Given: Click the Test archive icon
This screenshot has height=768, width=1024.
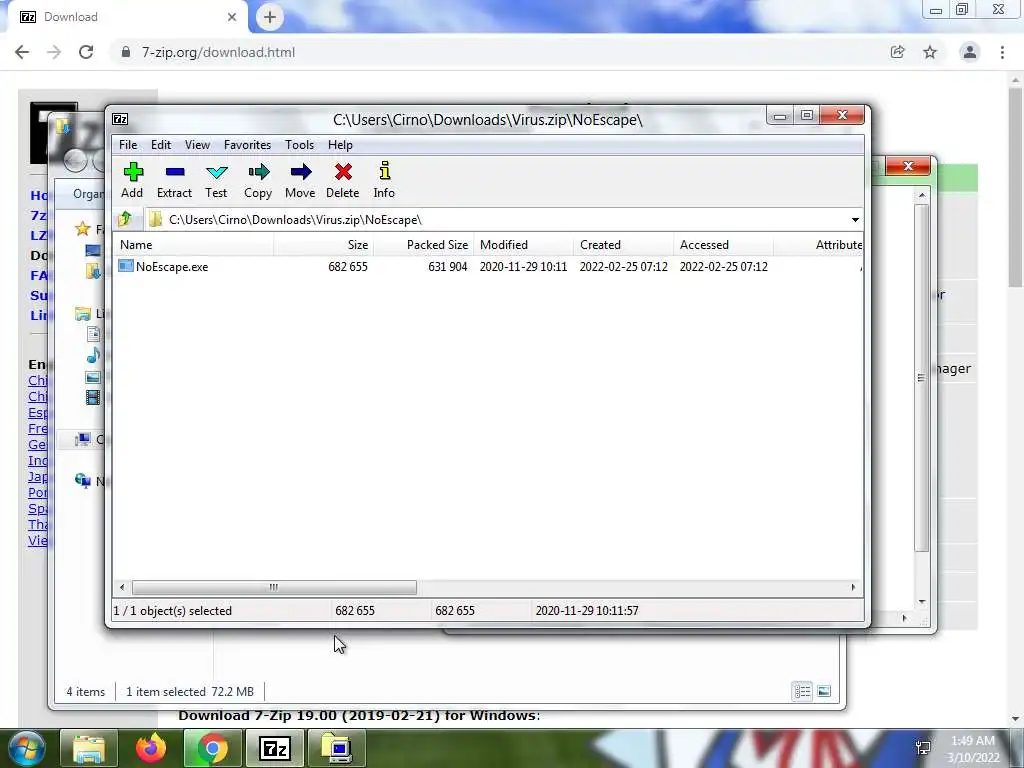Looking at the screenshot, I should (216, 172).
